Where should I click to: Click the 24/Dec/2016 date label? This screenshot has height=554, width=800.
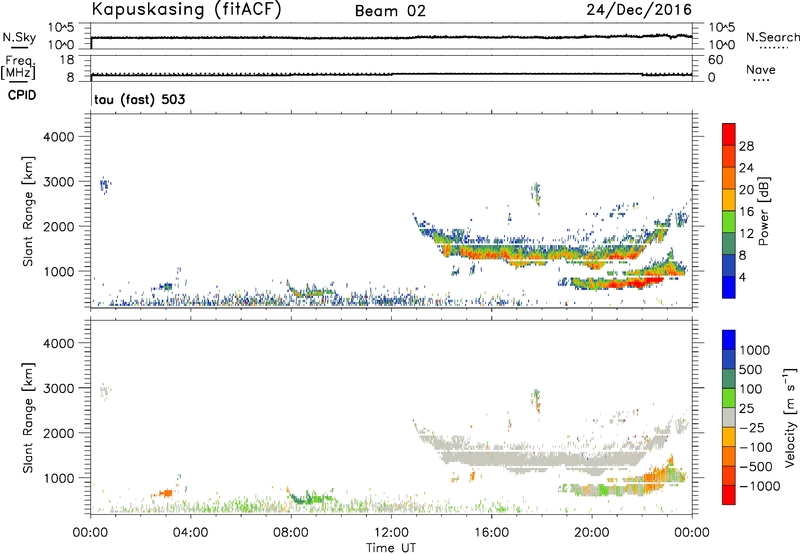coord(639,10)
